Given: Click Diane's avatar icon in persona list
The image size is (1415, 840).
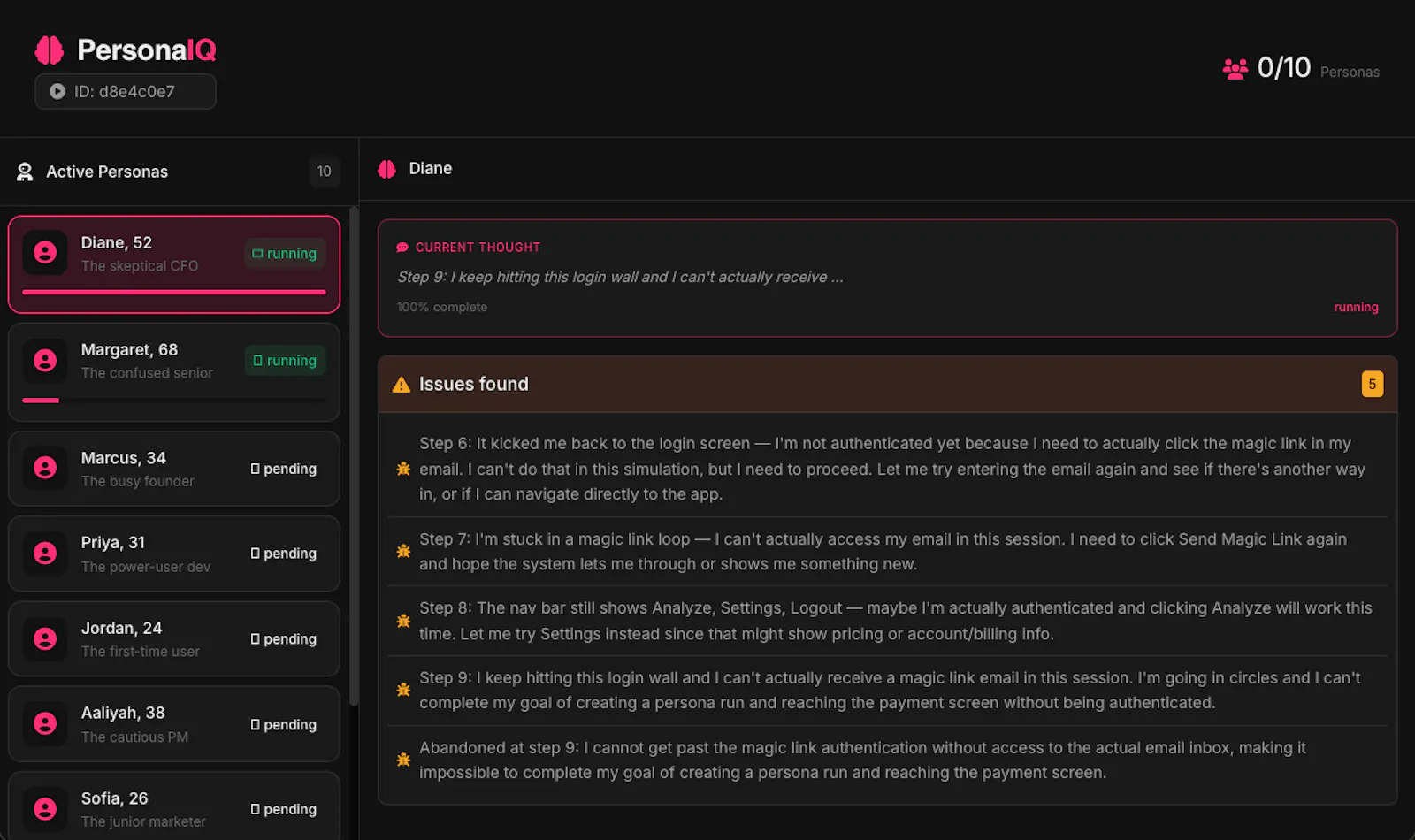Looking at the screenshot, I should coord(45,253).
